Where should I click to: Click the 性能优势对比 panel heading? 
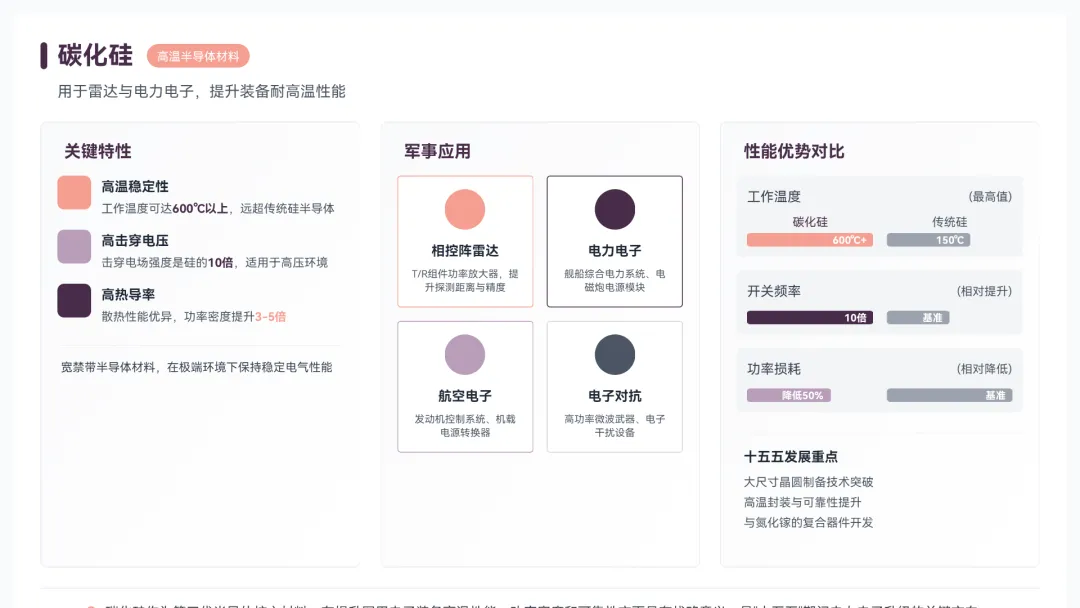pyautogui.click(x=794, y=151)
